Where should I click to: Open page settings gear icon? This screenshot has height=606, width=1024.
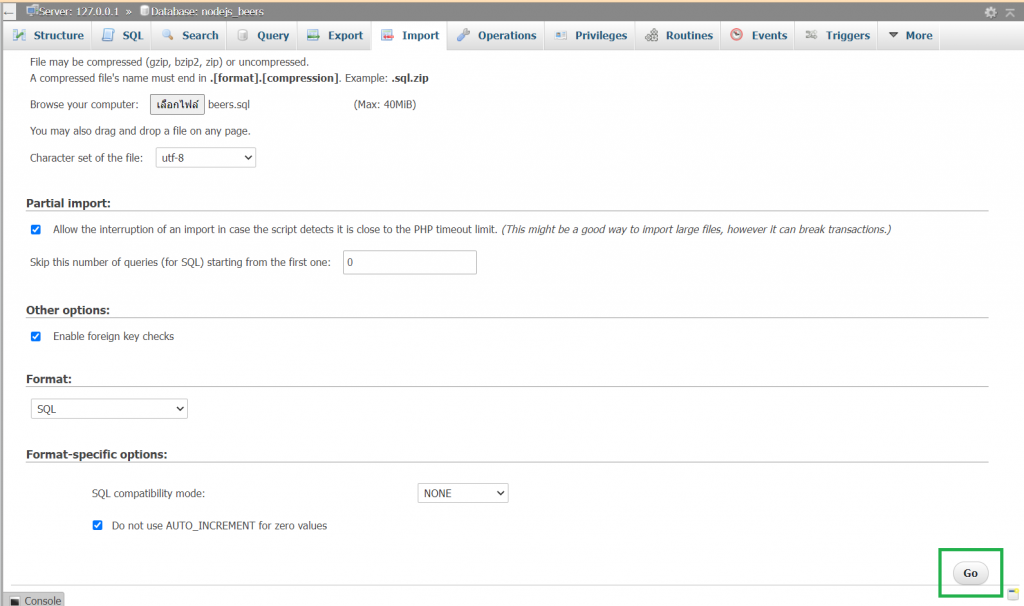(x=991, y=12)
